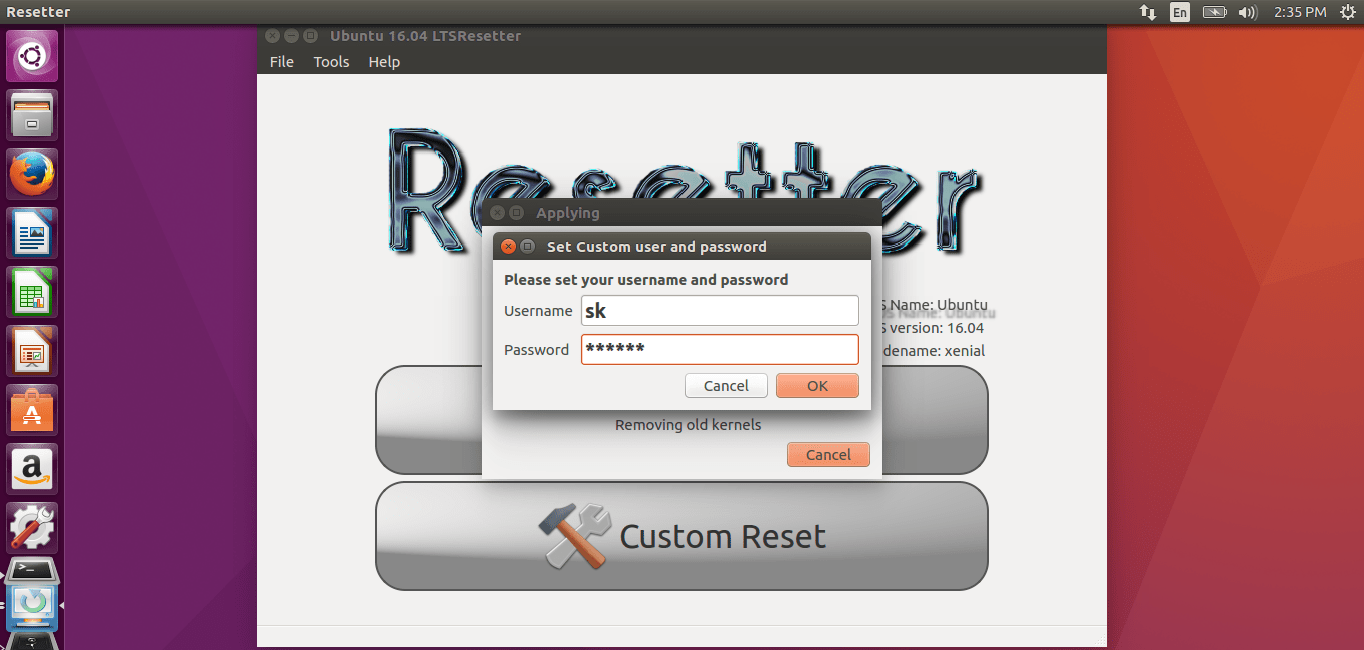Confirm credentials with the OK button
The height and width of the screenshot is (650, 1364).
[817, 386]
